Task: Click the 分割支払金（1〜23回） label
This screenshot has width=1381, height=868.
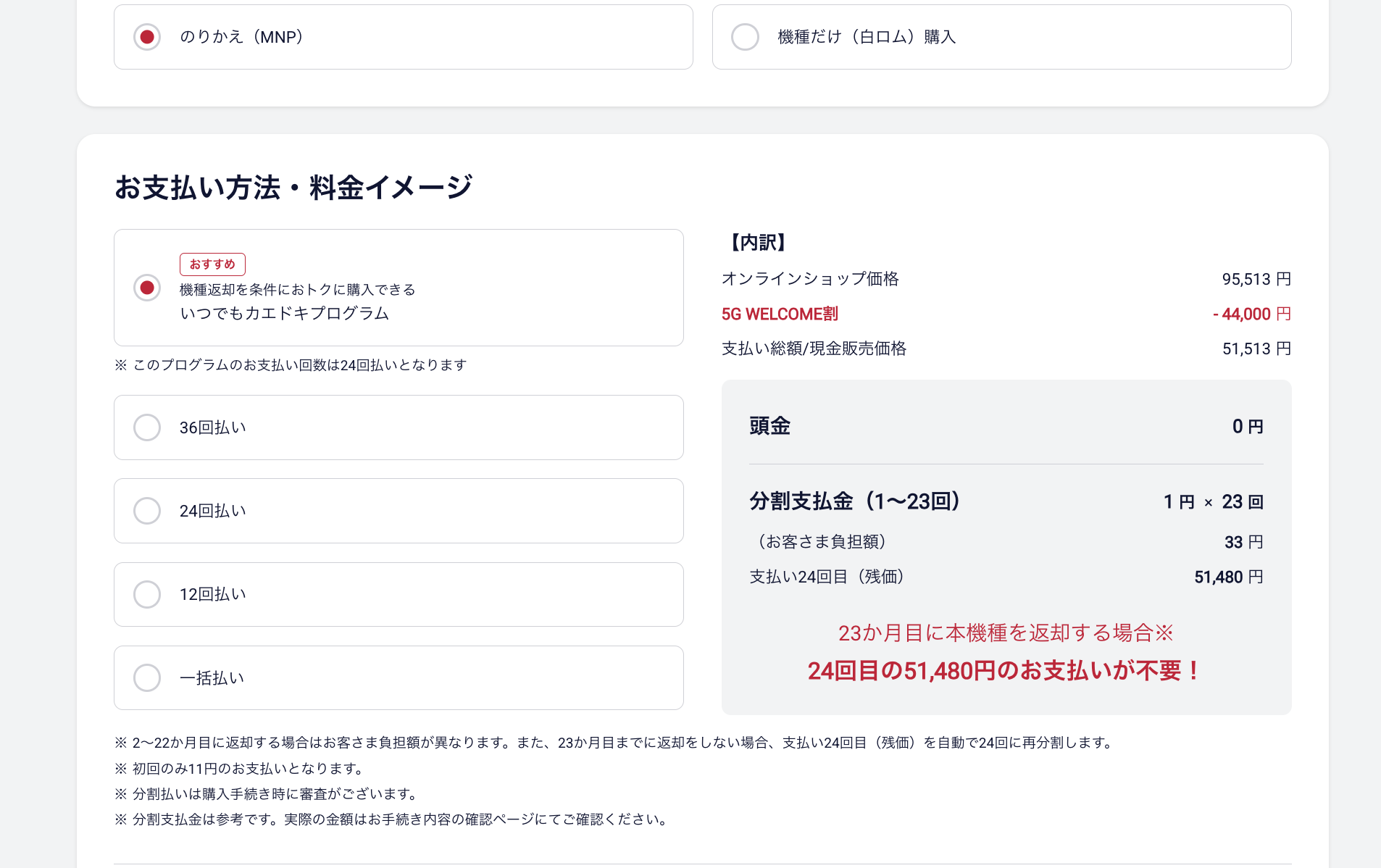Action: (855, 501)
